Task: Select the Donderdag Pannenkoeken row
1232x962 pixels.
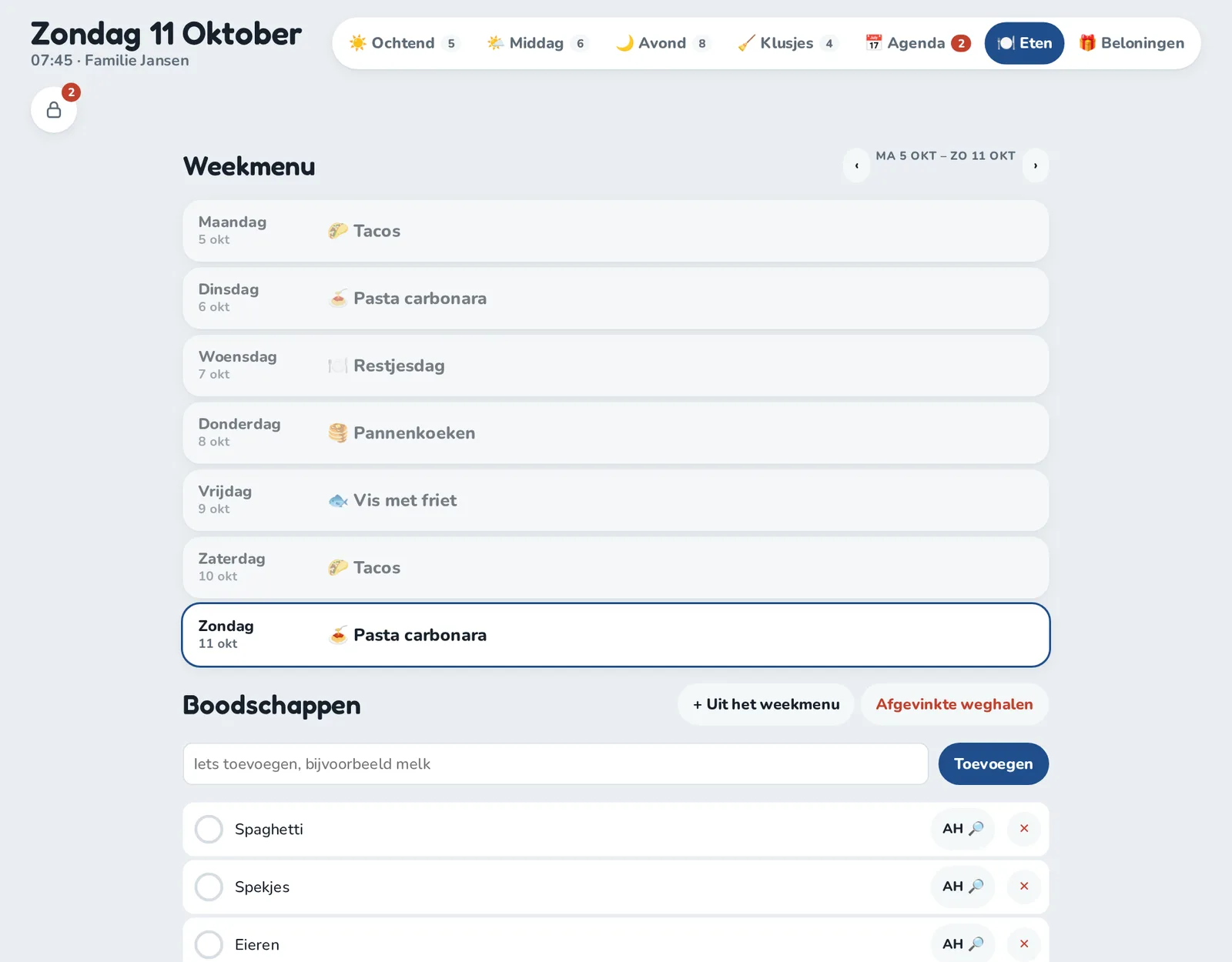Action: click(x=616, y=433)
